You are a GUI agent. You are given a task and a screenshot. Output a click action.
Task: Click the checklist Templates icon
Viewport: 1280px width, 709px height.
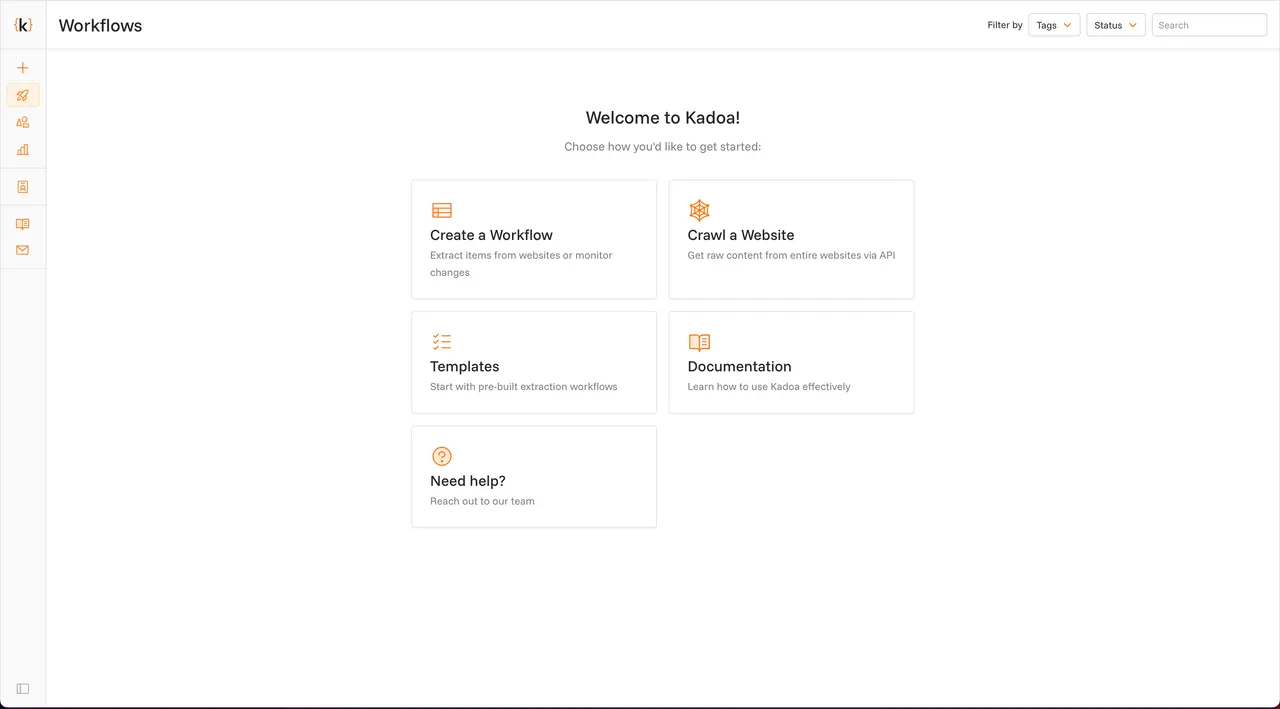point(442,342)
